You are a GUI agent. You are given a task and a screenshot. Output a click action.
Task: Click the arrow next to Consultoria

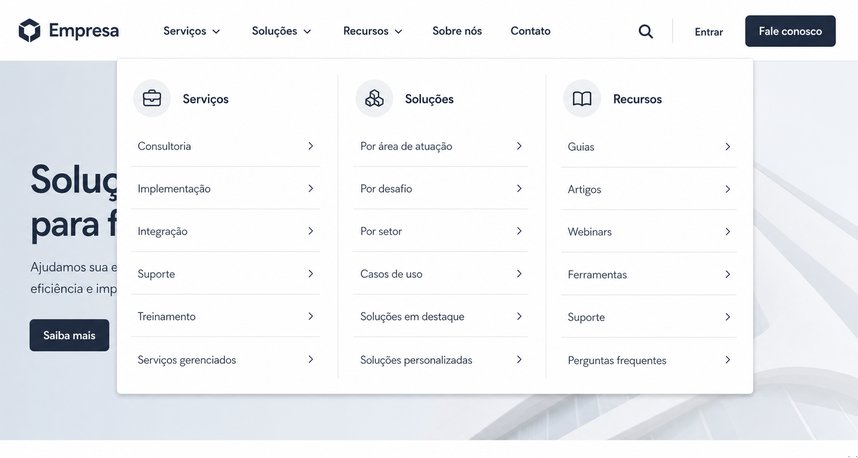[310, 146]
